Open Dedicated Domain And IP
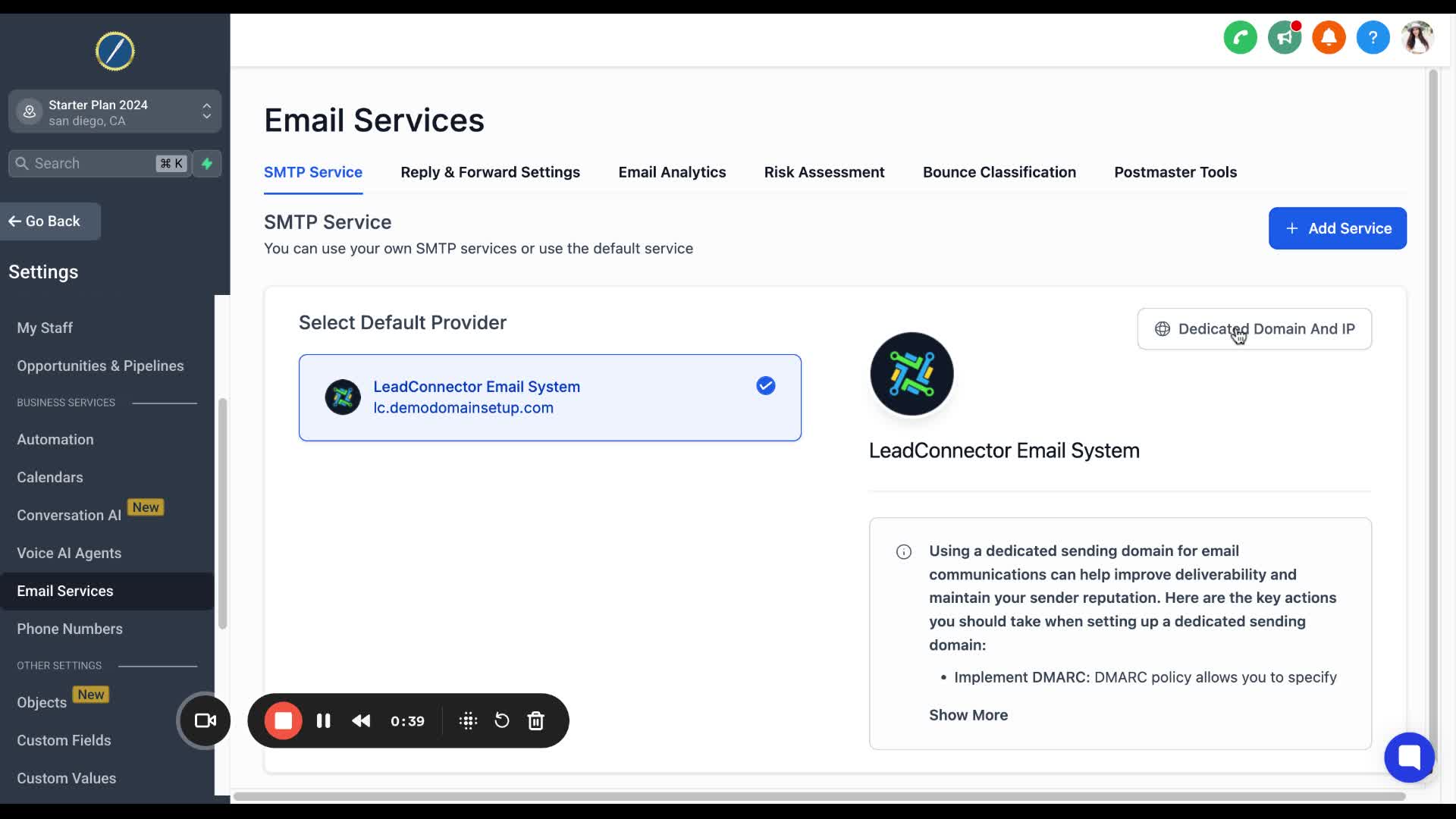The height and width of the screenshot is (819, 1456). (x=1254, y=329)
